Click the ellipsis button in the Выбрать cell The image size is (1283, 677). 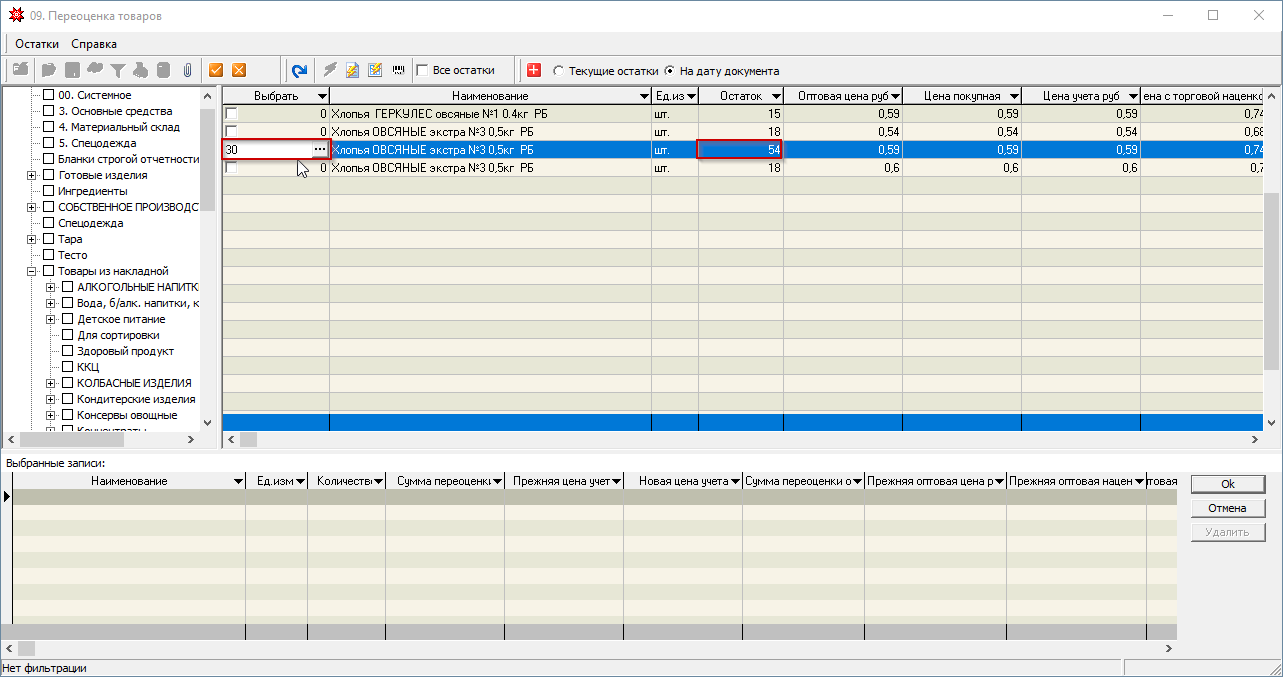pos(319,149)
